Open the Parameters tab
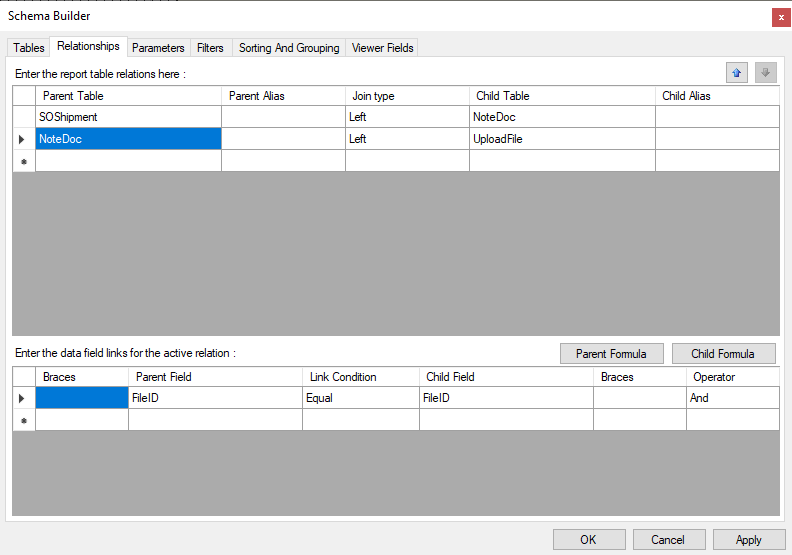 158,48
